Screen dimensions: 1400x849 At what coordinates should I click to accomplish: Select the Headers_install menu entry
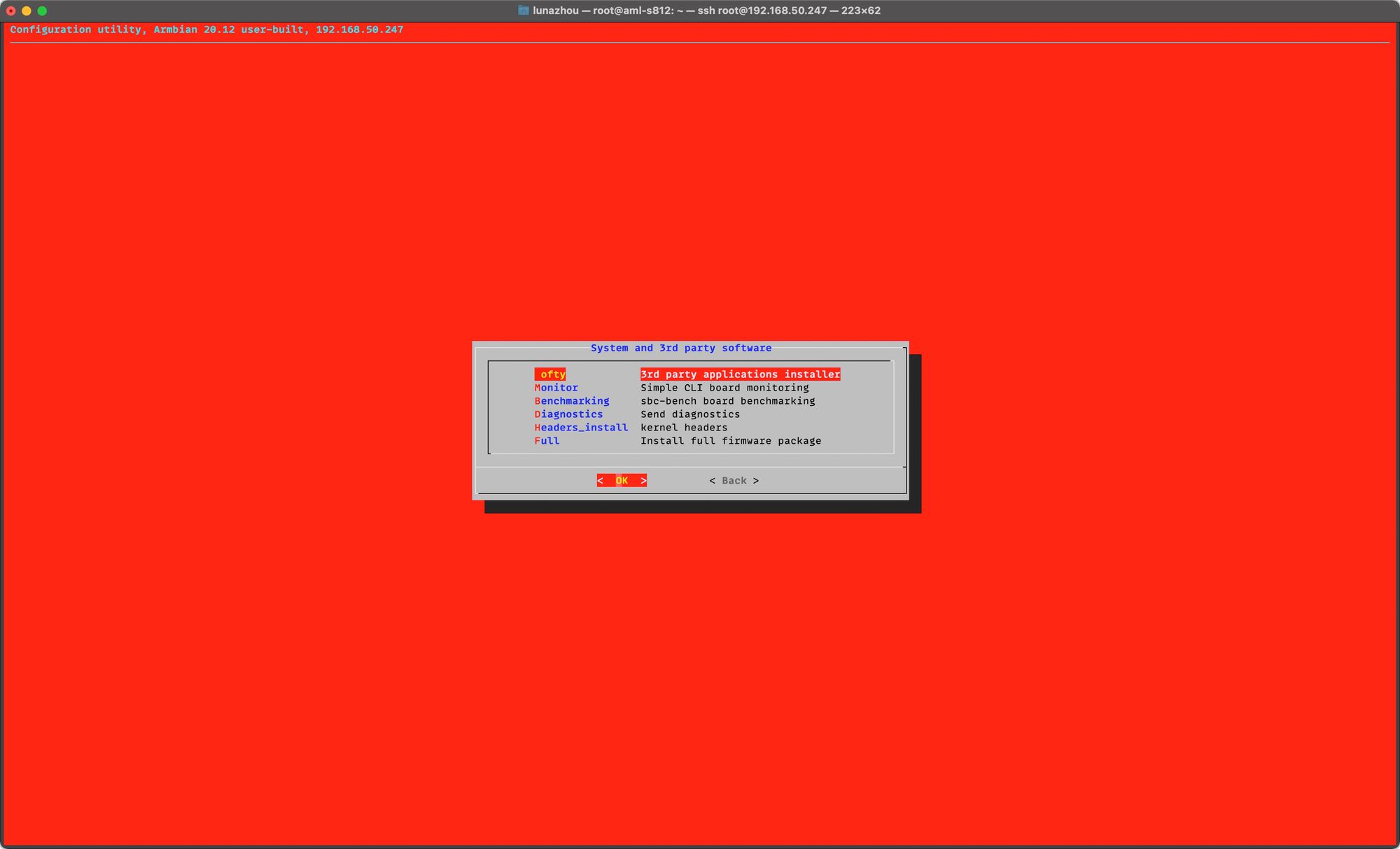(x=581, y=428)
